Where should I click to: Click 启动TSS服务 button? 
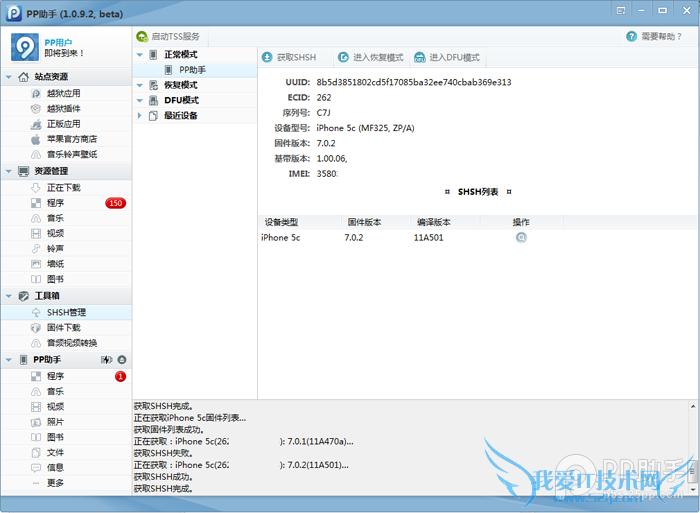coord(168,36)
